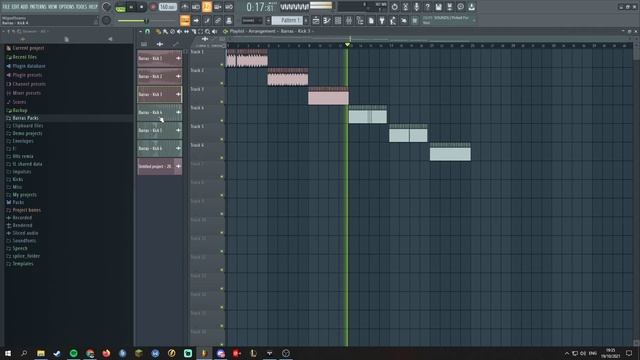Click the playlist magnet snap icon
Screen dimensions: 640x360
coord(147,31)
